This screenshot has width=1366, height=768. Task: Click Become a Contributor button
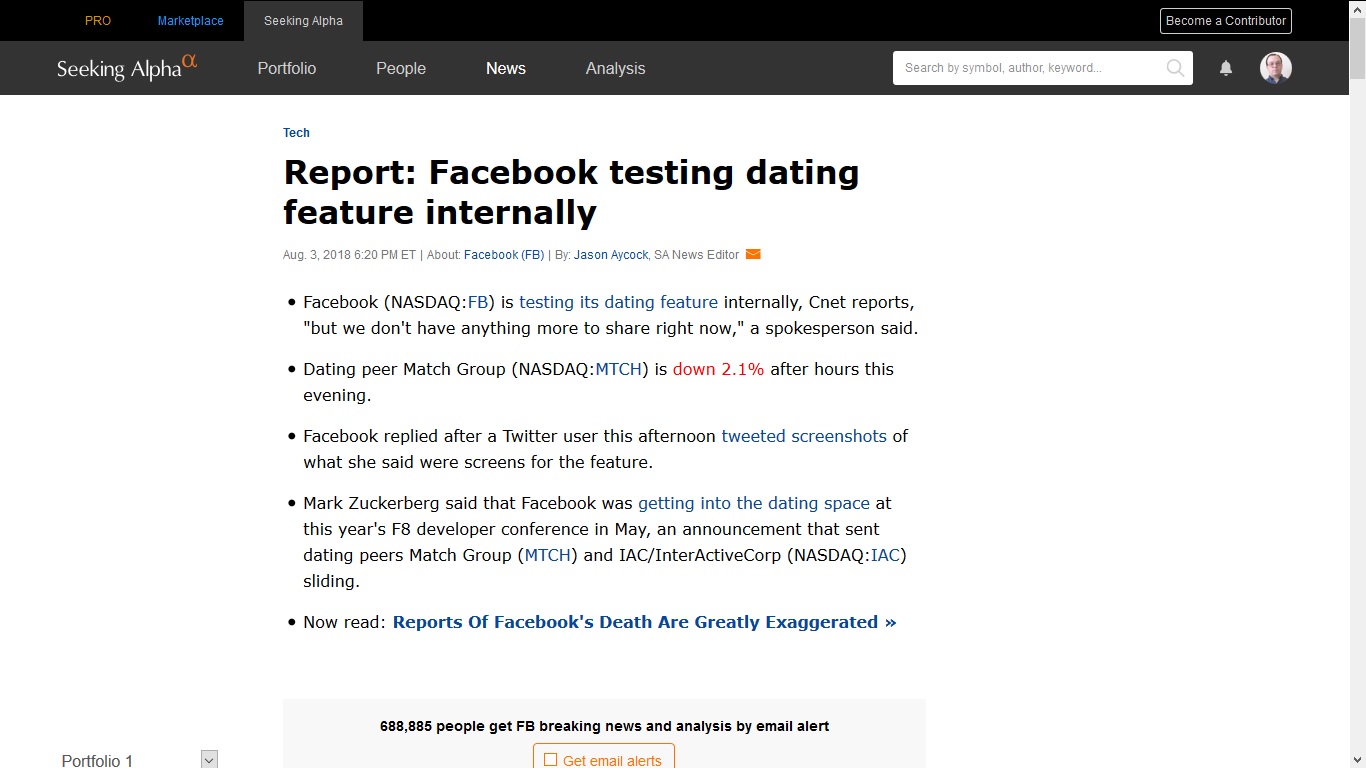1226,21
